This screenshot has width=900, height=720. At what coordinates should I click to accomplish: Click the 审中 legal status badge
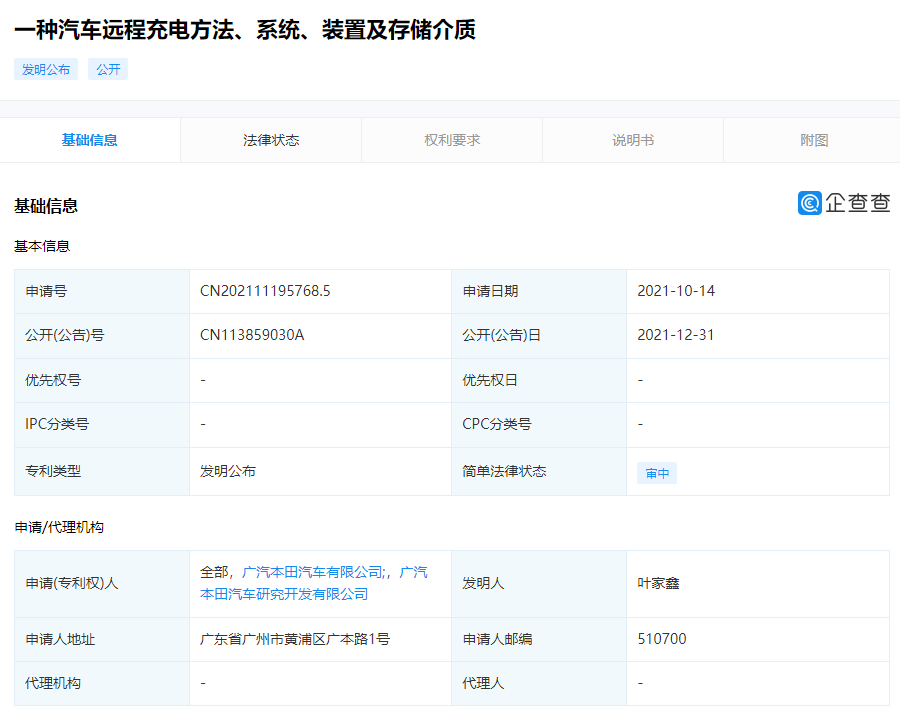click(657, 473)
